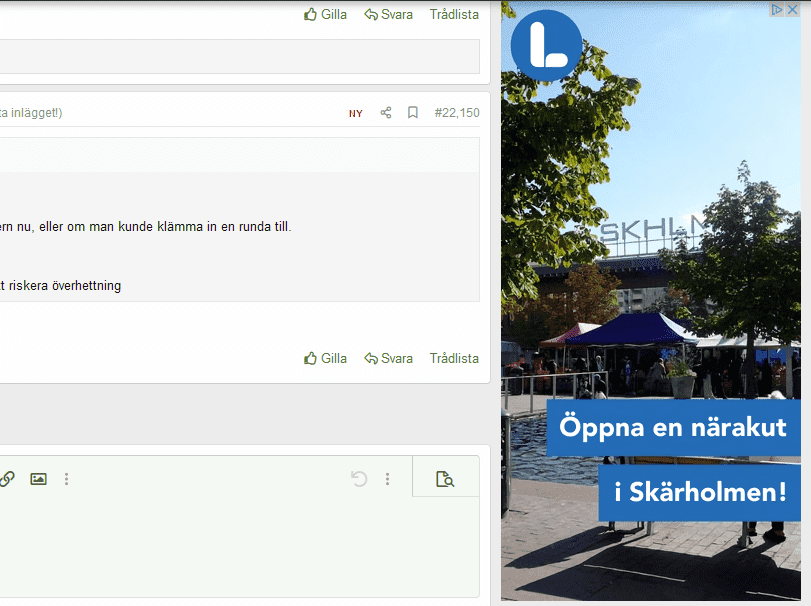The image size is (811, 606).
Task: Like the top post with Gilla
Action: 326,15
